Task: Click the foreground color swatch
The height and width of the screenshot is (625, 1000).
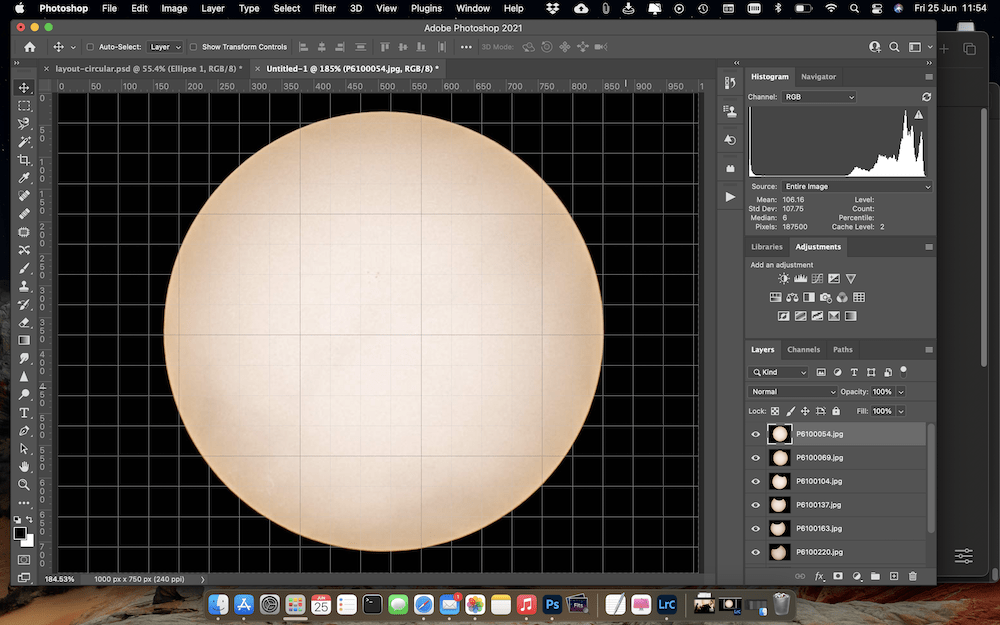Action: click(20, 533)
